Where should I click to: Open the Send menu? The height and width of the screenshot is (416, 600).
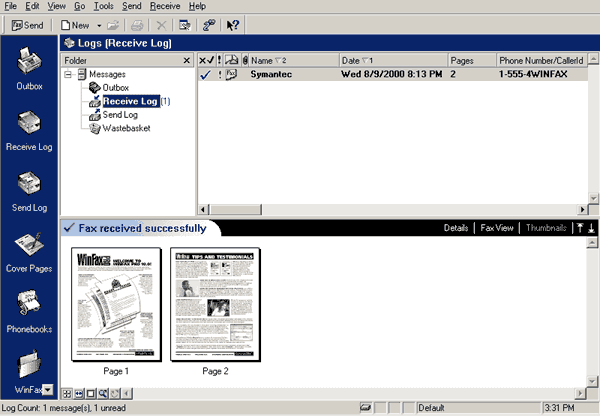132,6
